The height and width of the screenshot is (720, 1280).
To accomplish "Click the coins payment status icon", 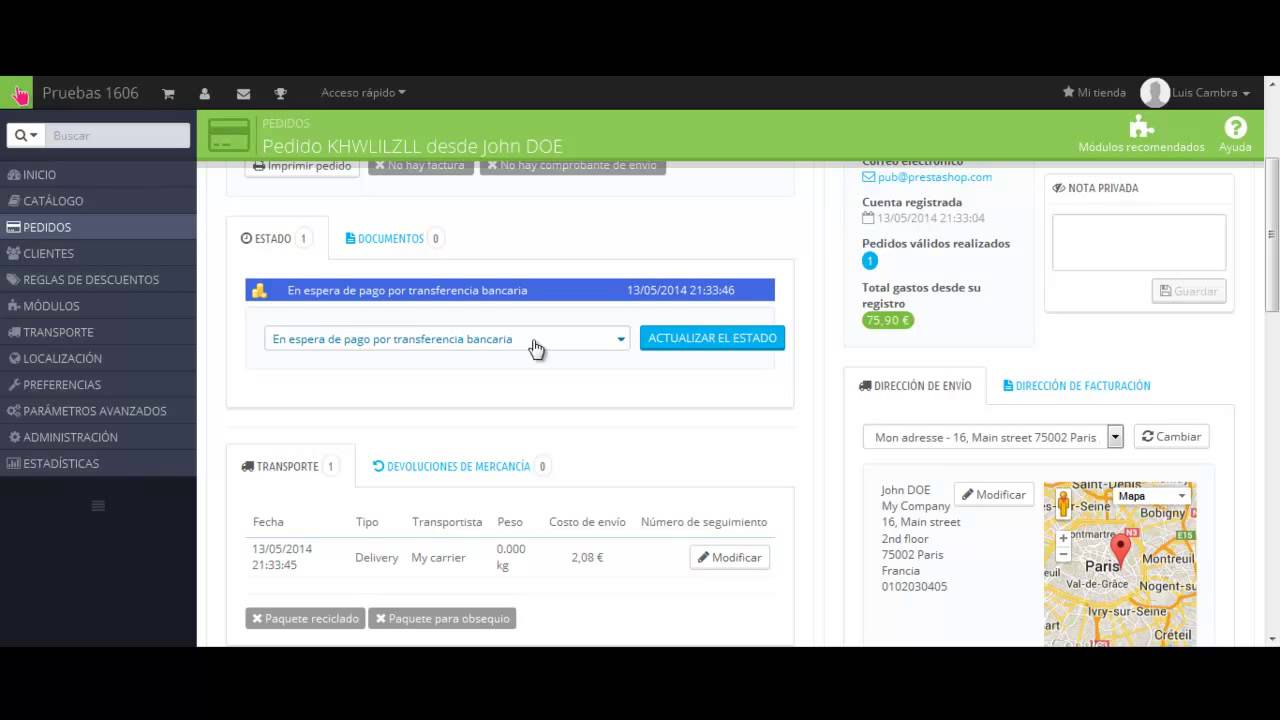I will (x=259, y=291).
